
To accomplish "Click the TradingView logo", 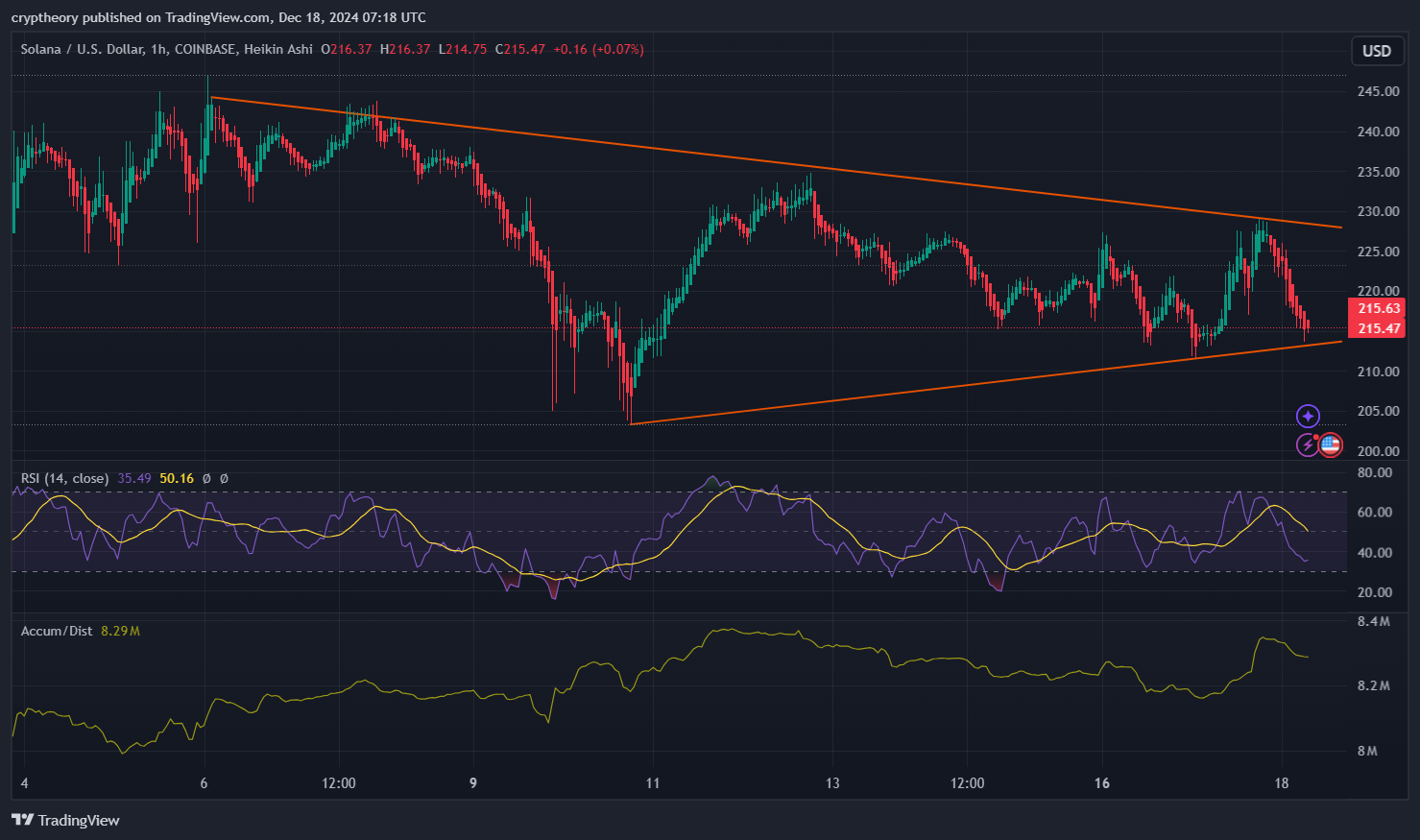I will point(65,820).
